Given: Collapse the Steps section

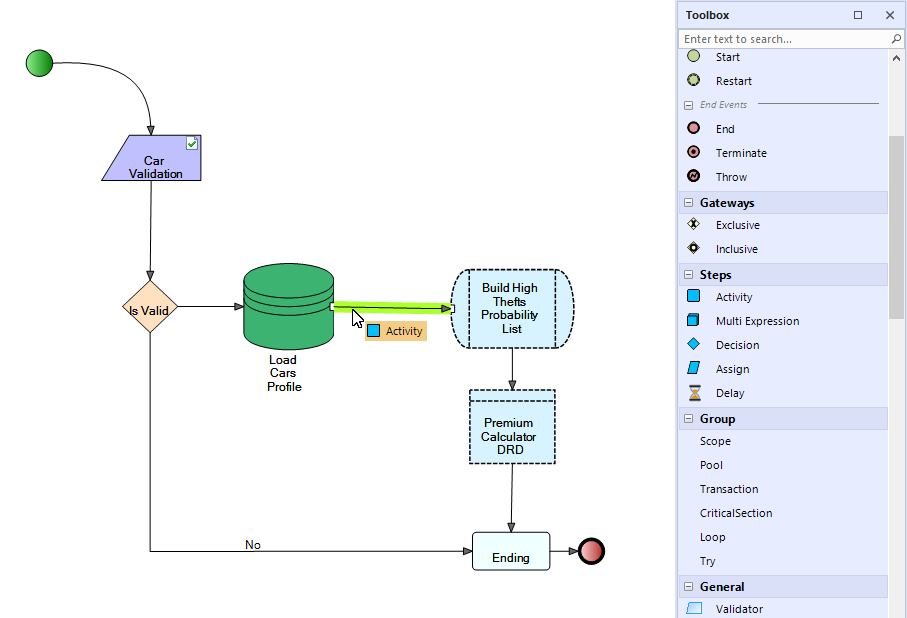Looking at the screenshot, I should (x=688, y=274).
